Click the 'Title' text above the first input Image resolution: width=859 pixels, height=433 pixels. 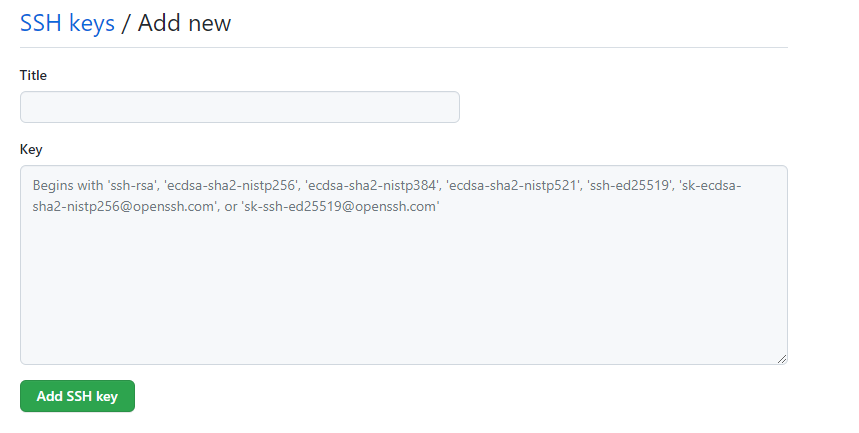coord(33,75)
